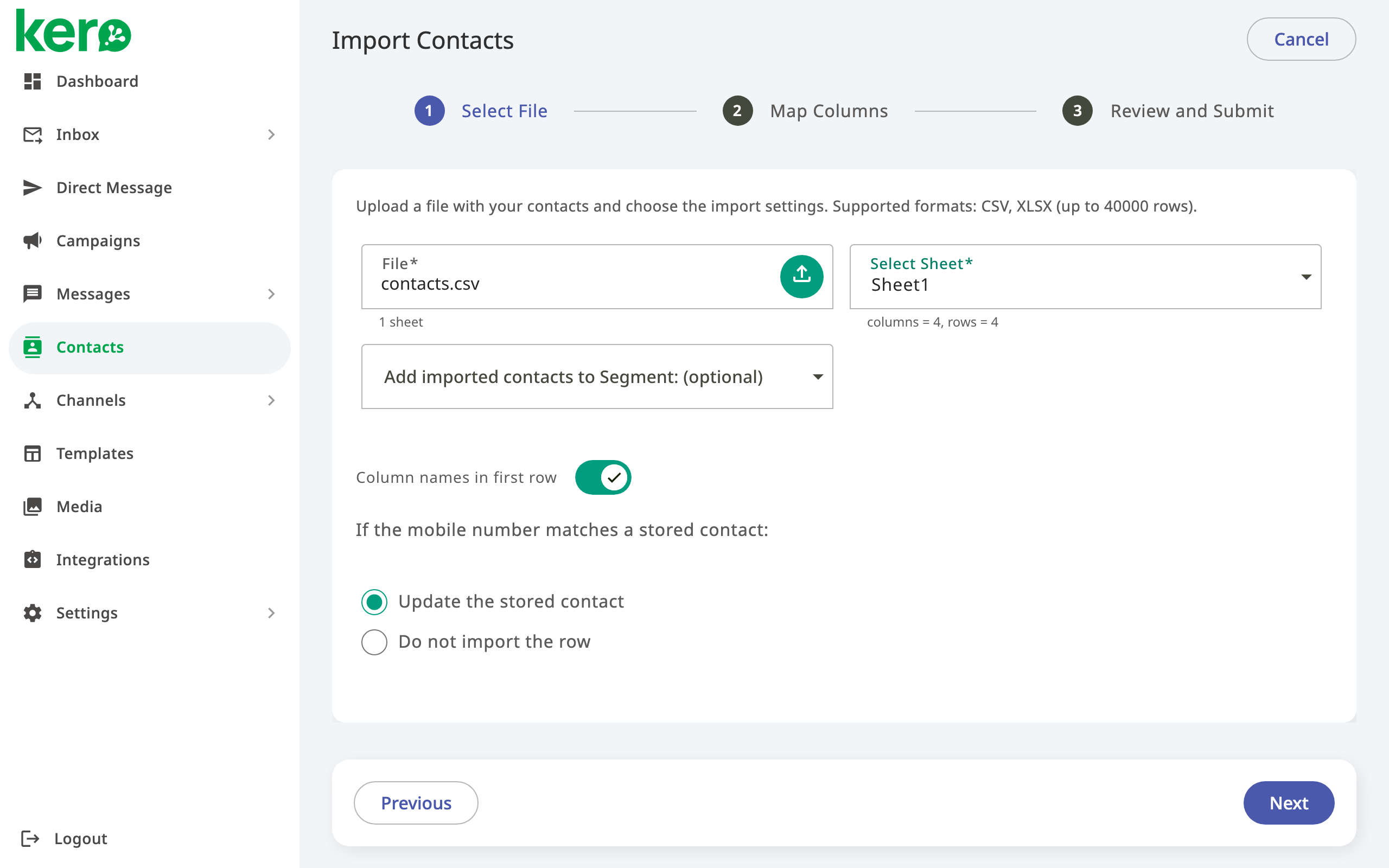Click the Contacts card icon
Screen dimensions: 1389x868
[x=32, y=347]
